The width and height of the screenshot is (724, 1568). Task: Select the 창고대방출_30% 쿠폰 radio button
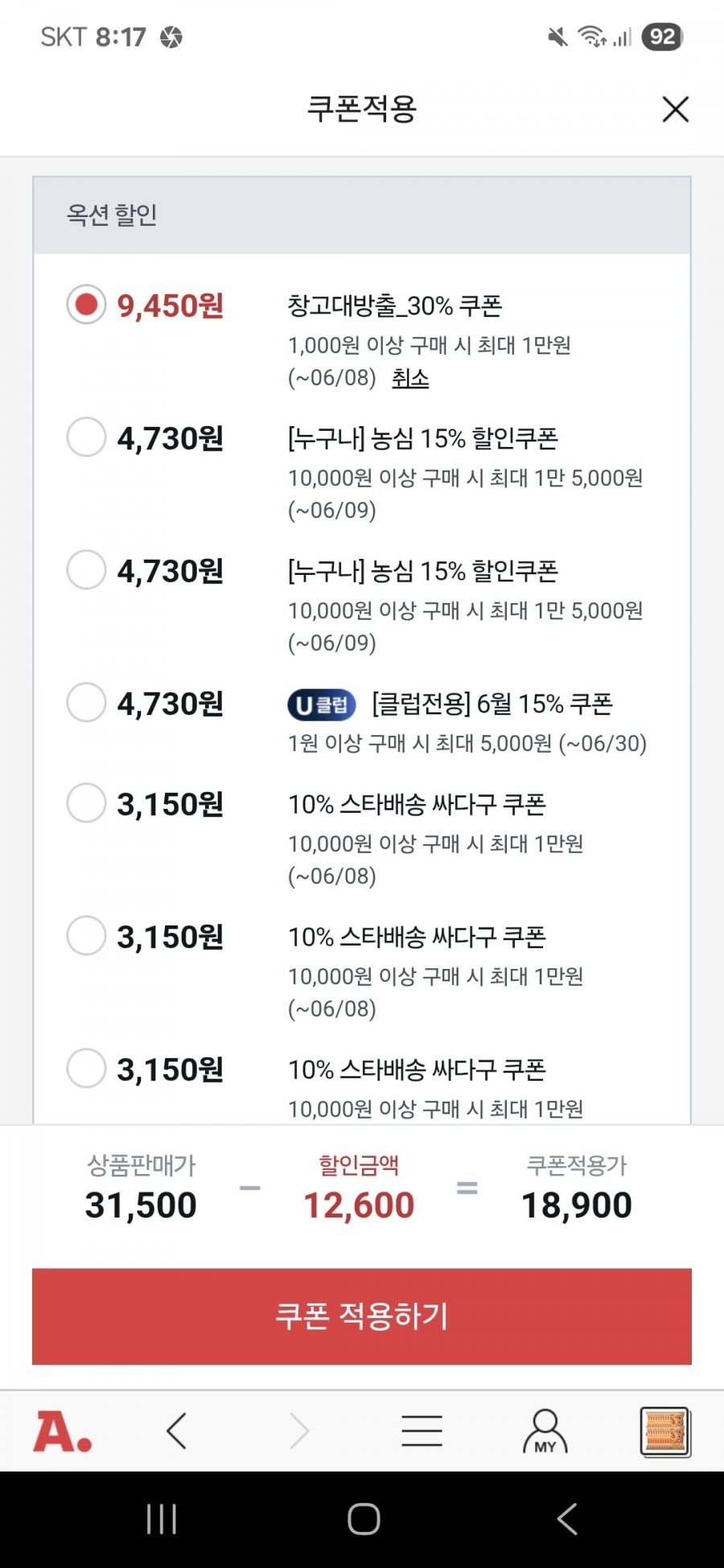point(86,305)
